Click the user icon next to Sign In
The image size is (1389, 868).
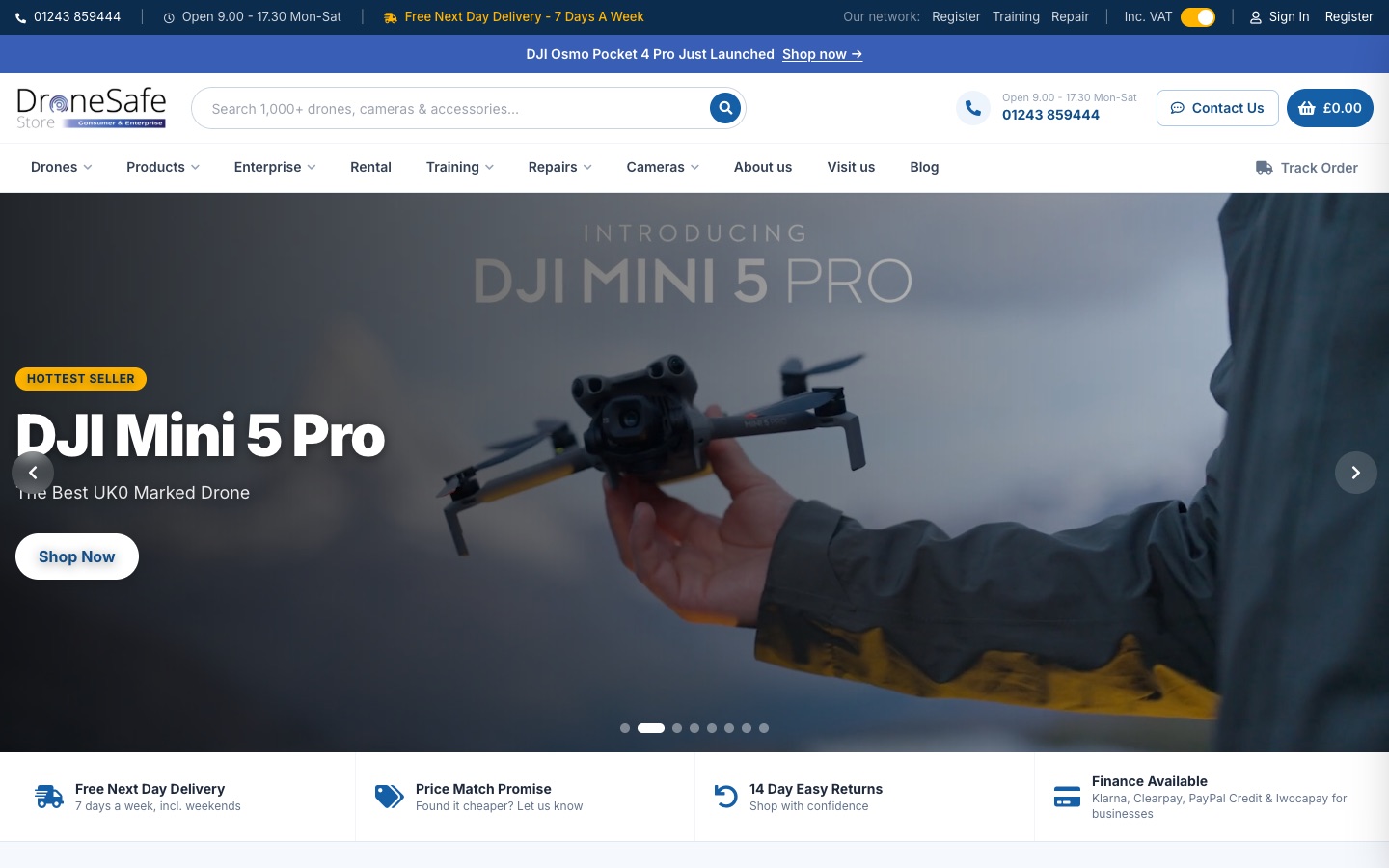tap(1256, 17)
